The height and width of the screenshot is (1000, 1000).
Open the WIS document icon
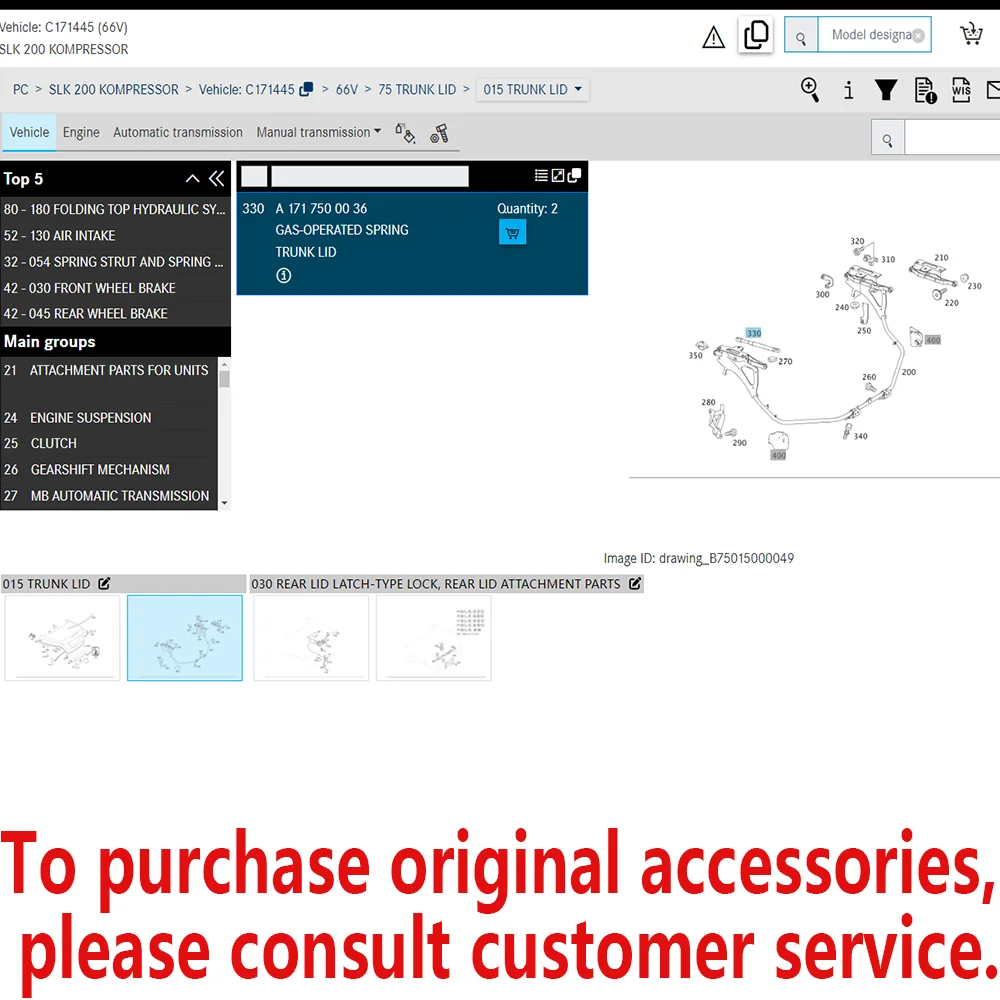point(960,90)
